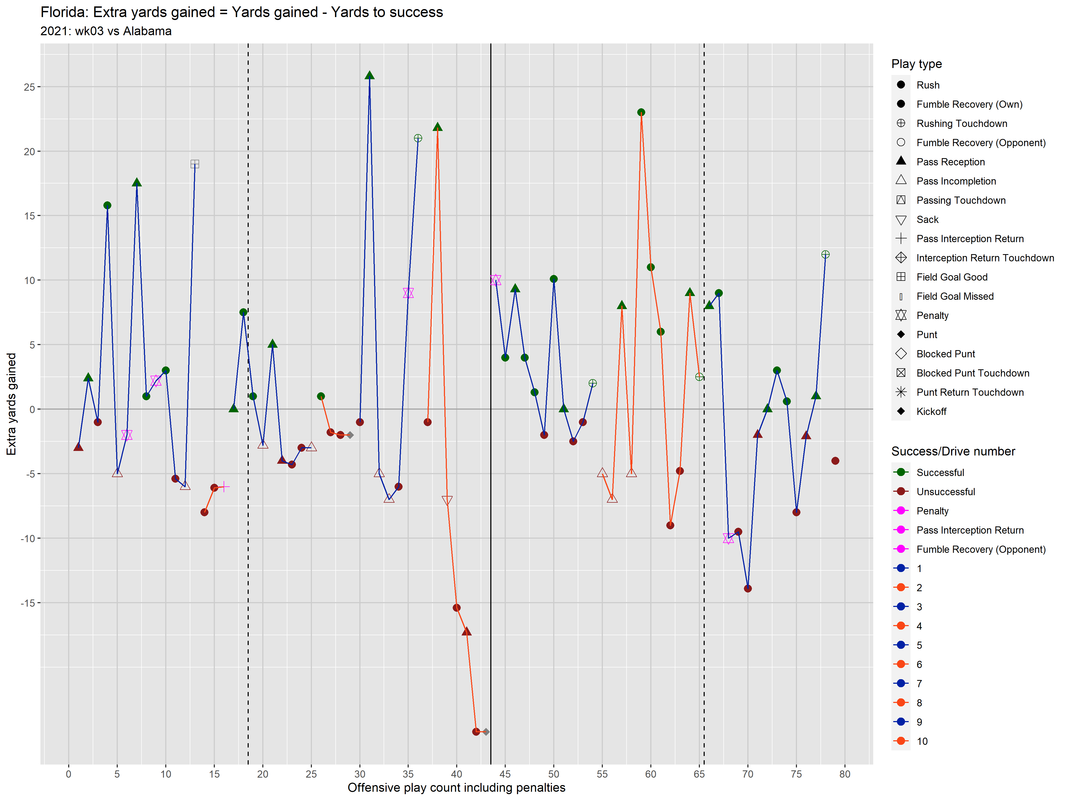1067x800 pixels.
Task: Click the last red point at play 79
Action: tap(835, 461)
